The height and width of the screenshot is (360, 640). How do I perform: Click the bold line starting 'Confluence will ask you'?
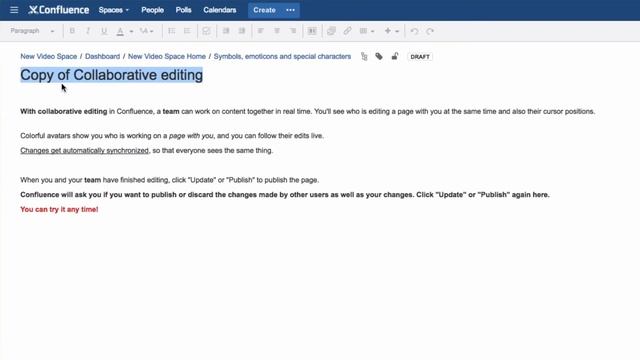pos(285,195)
